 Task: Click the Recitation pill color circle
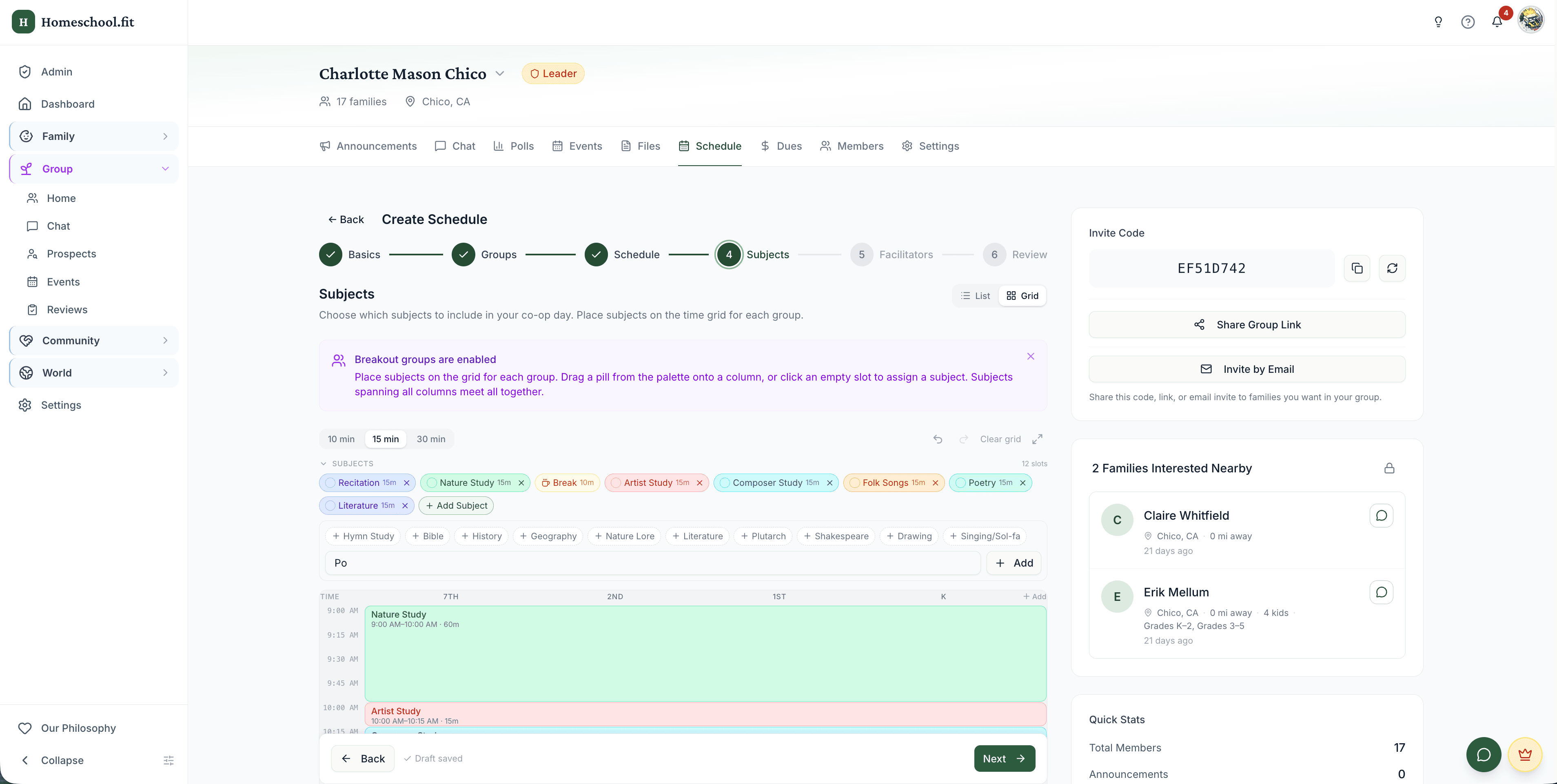(x=330, y=483)
